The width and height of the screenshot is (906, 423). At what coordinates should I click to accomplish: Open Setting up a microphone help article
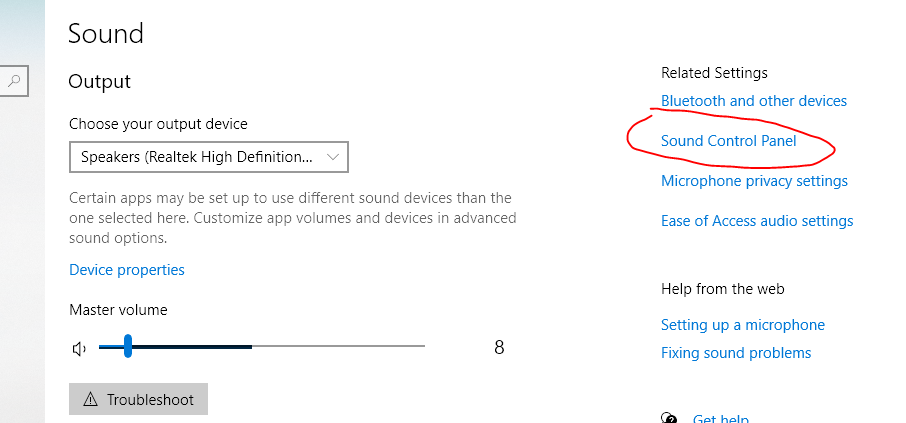pos(743,325)
